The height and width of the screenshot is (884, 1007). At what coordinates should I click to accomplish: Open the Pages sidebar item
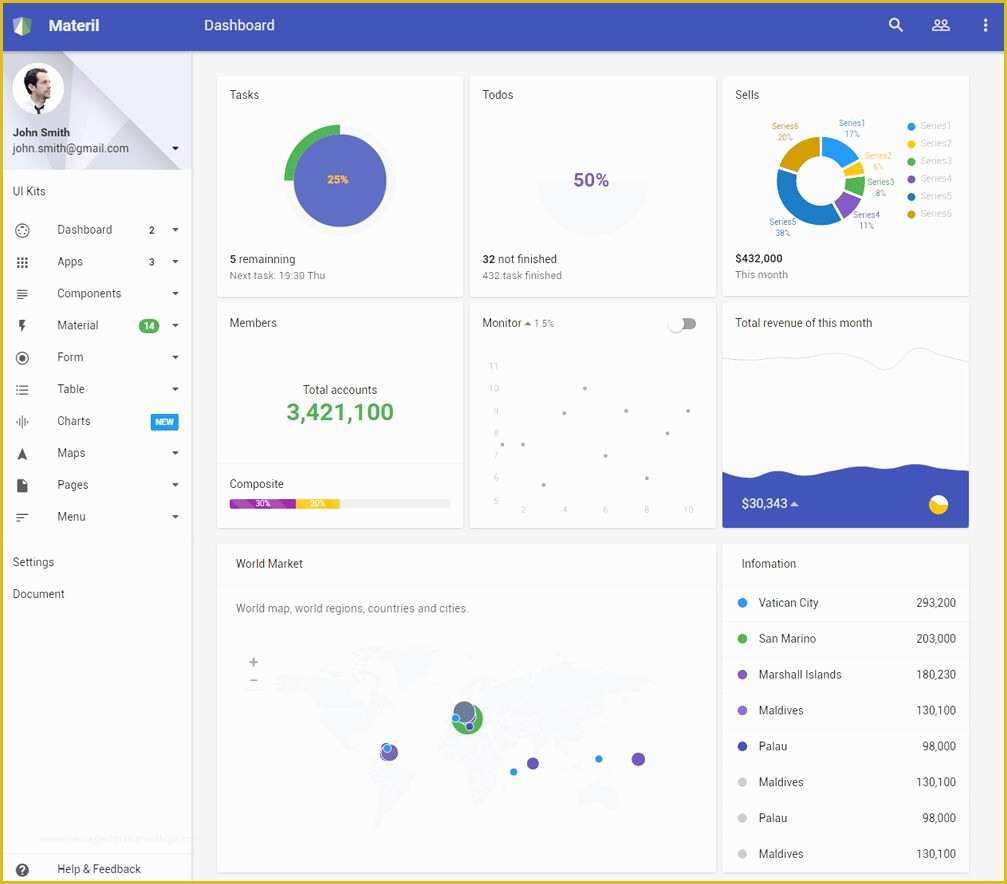[x=96, y=485]
